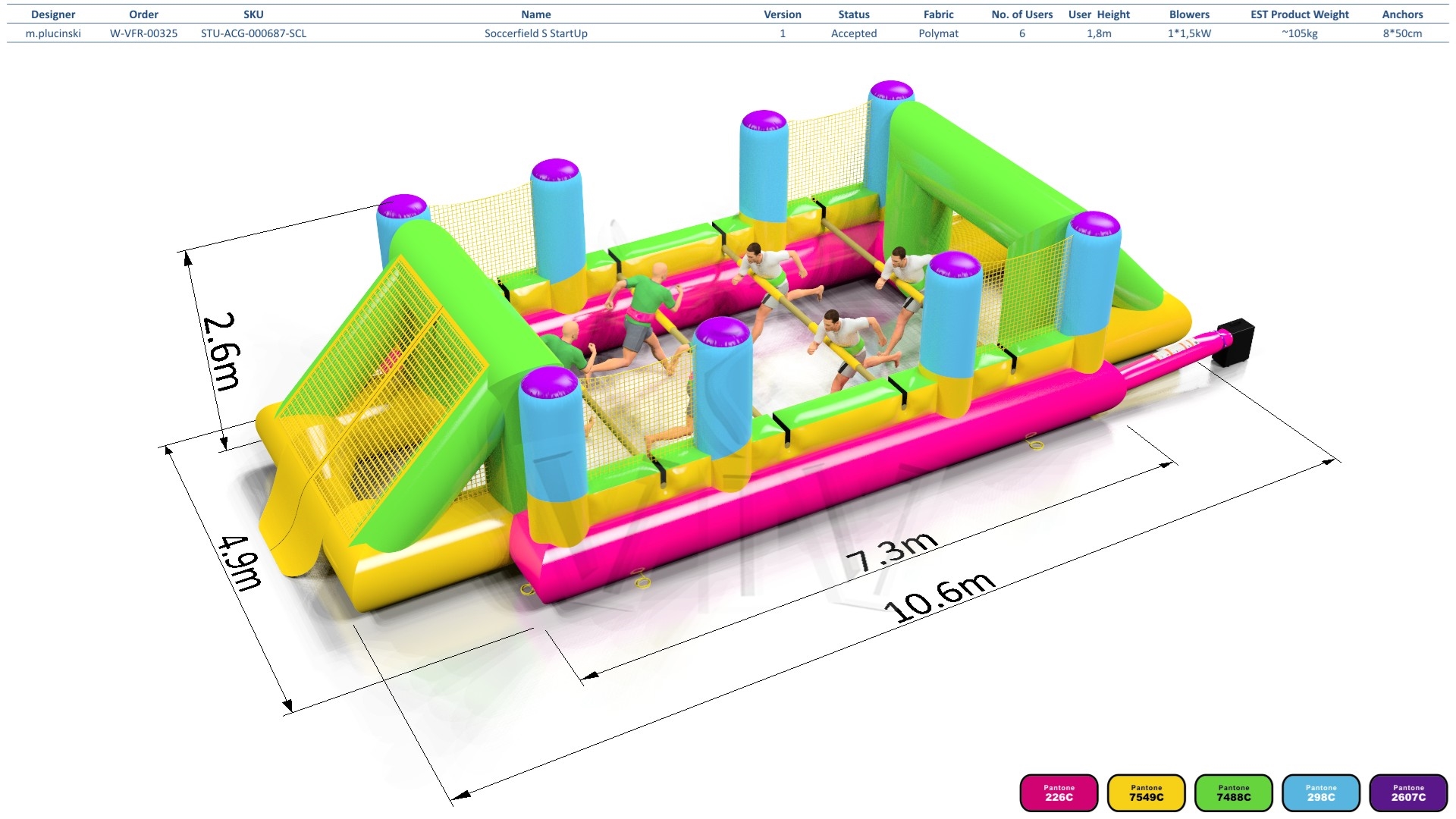Click the user height value 1,8m
Screen dimensions: 1456x819
coord(1099,33)
